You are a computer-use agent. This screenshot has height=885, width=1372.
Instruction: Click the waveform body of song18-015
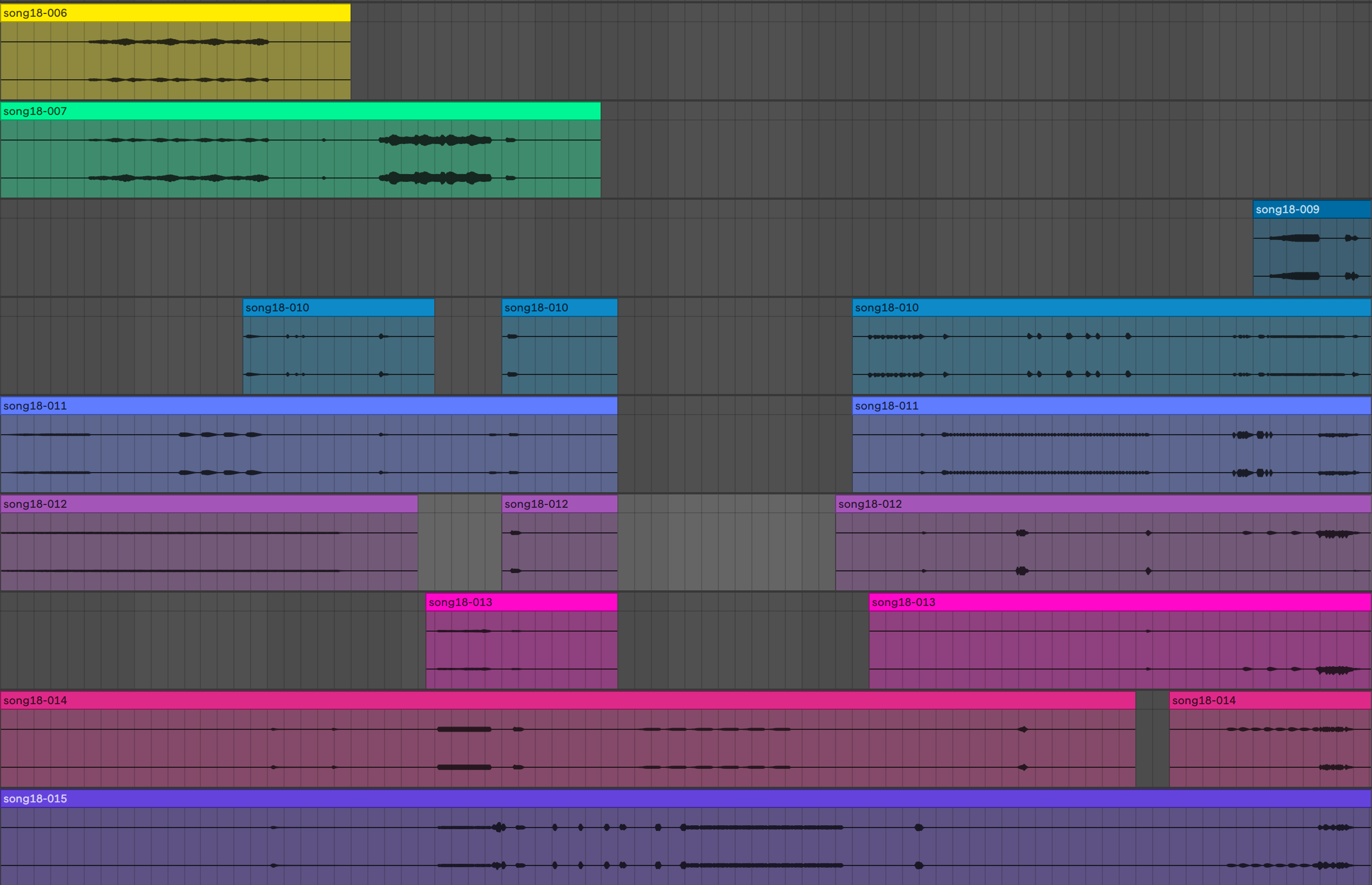[x=685, y=846]
